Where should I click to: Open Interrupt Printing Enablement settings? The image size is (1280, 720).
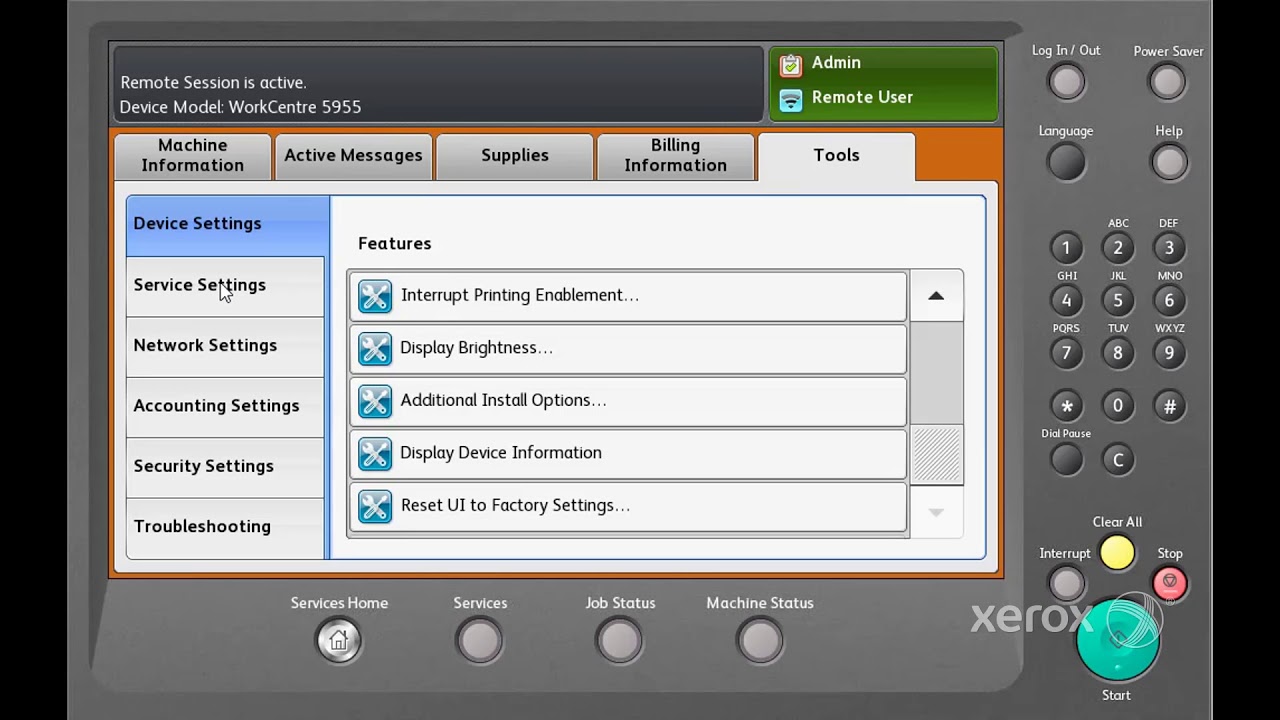point(628,296)
